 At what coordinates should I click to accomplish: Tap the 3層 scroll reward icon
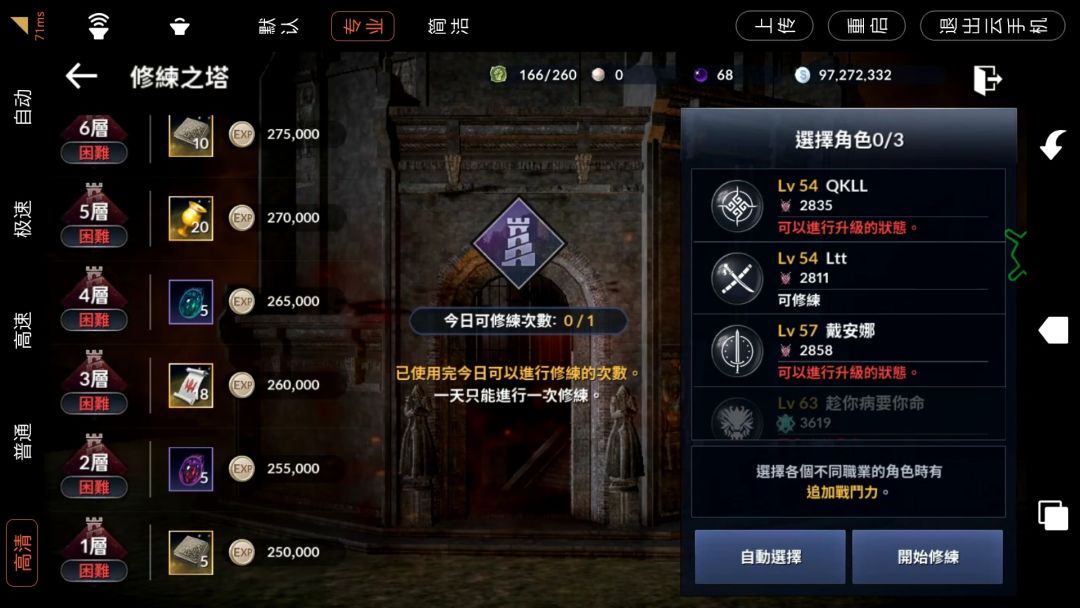click(191, 386)
